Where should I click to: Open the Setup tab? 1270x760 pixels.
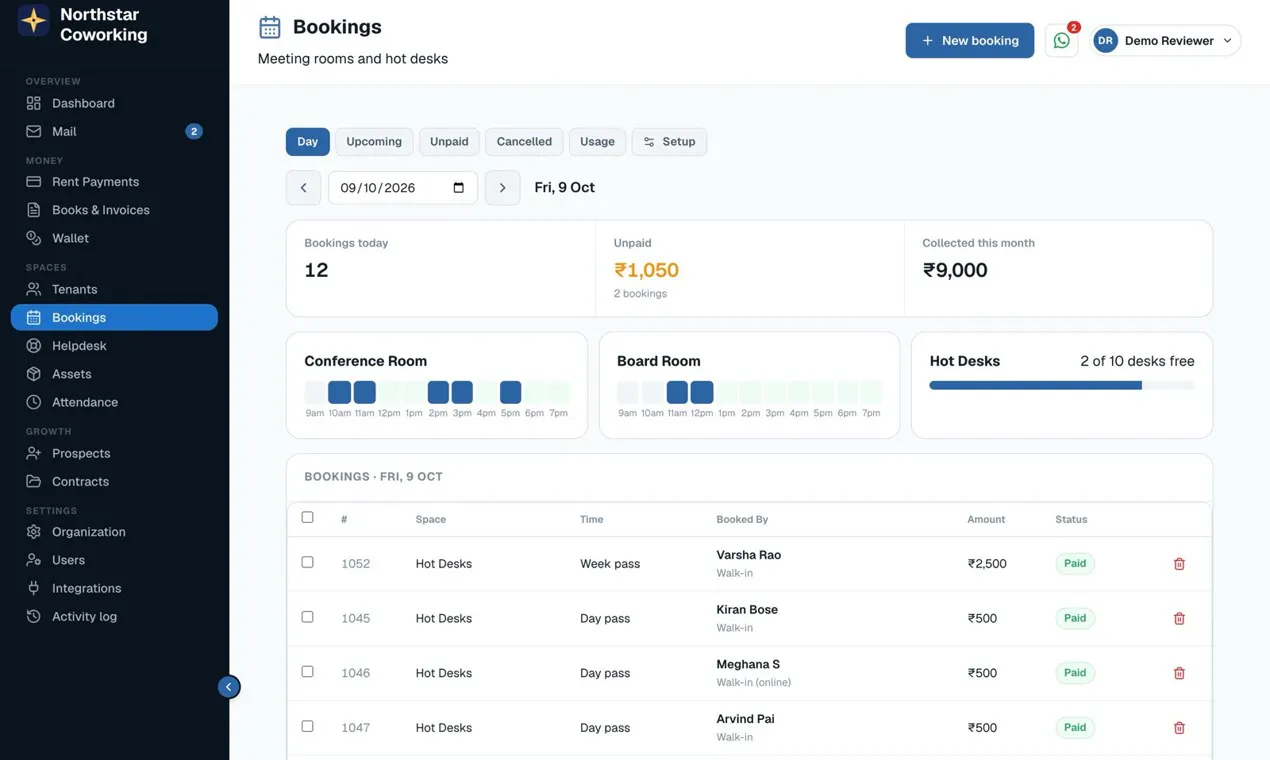pos(669,142)
